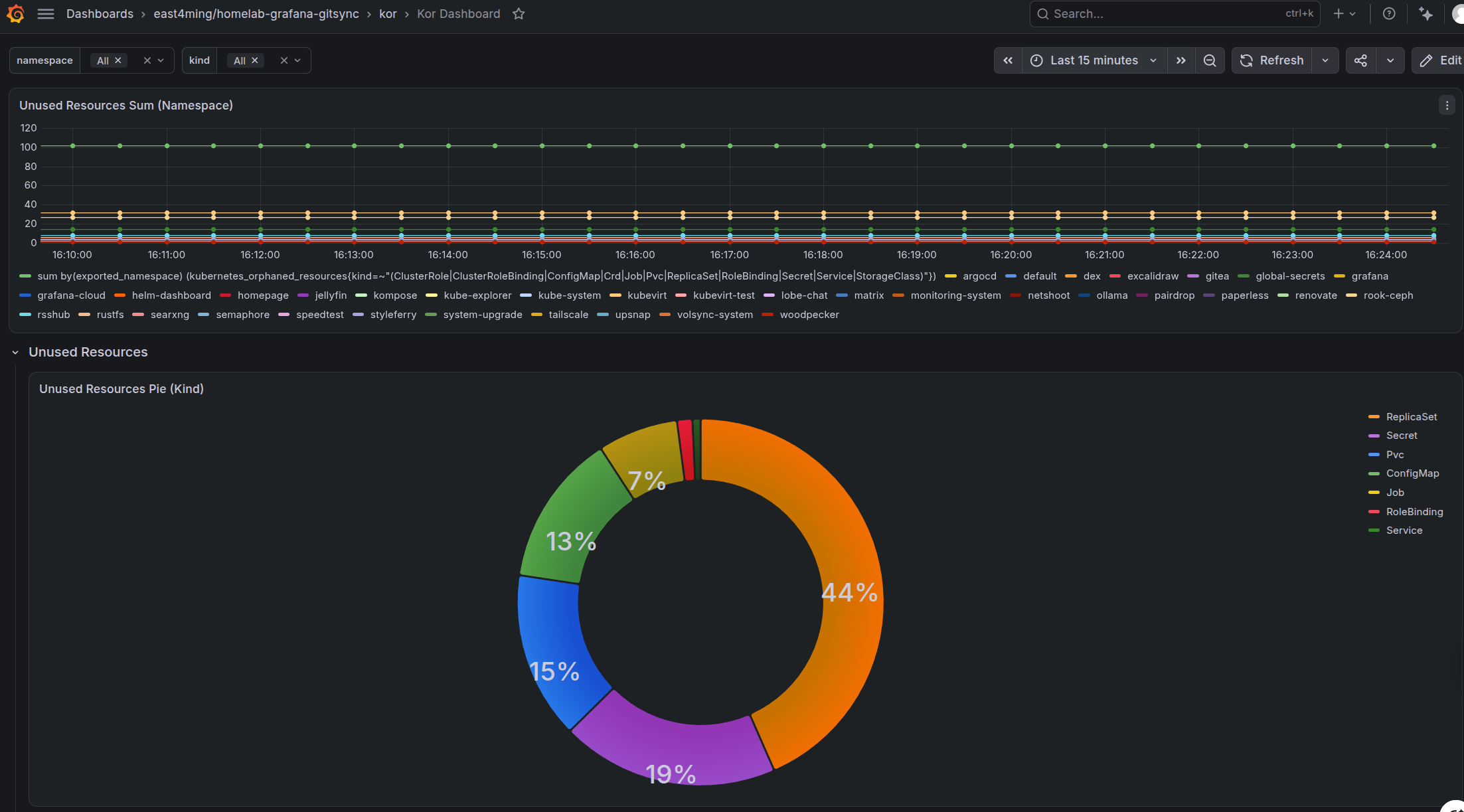
Task: Toggle kubevirt-test series in legend
Action: [x=724, y=295]
